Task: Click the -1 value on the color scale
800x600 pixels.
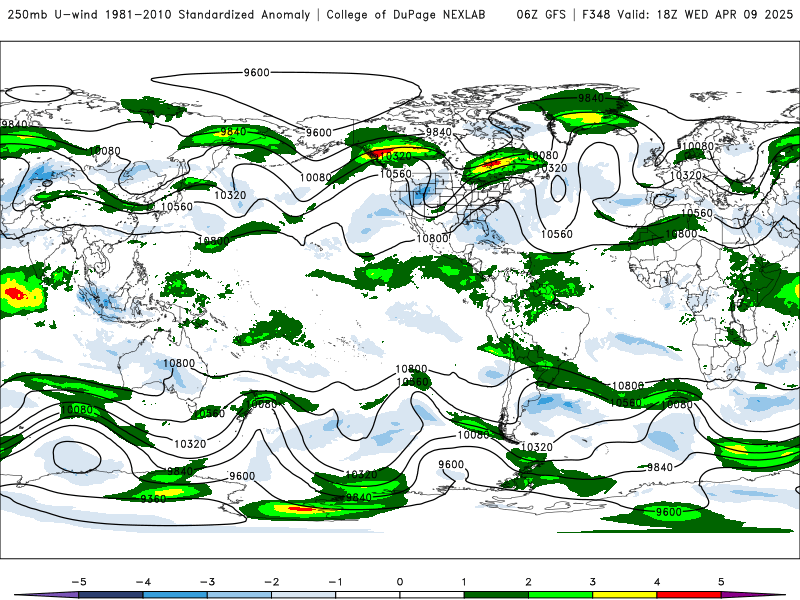Action: [335, 582]
